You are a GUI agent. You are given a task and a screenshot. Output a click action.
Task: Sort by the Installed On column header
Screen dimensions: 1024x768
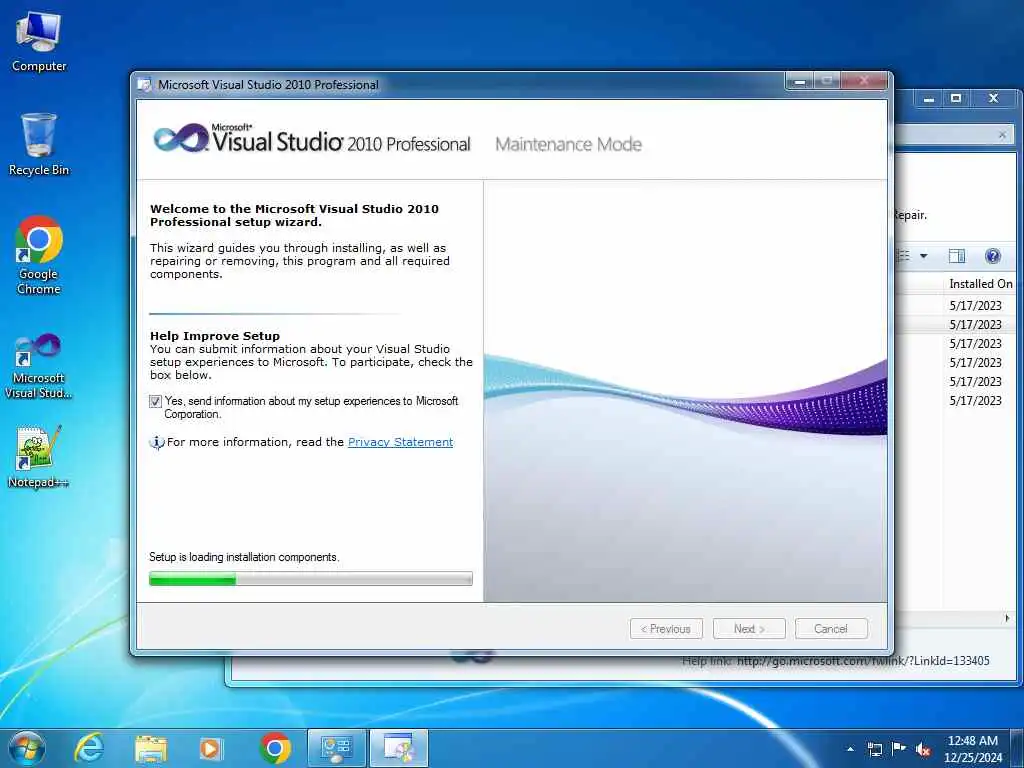[x=980, y=284]
